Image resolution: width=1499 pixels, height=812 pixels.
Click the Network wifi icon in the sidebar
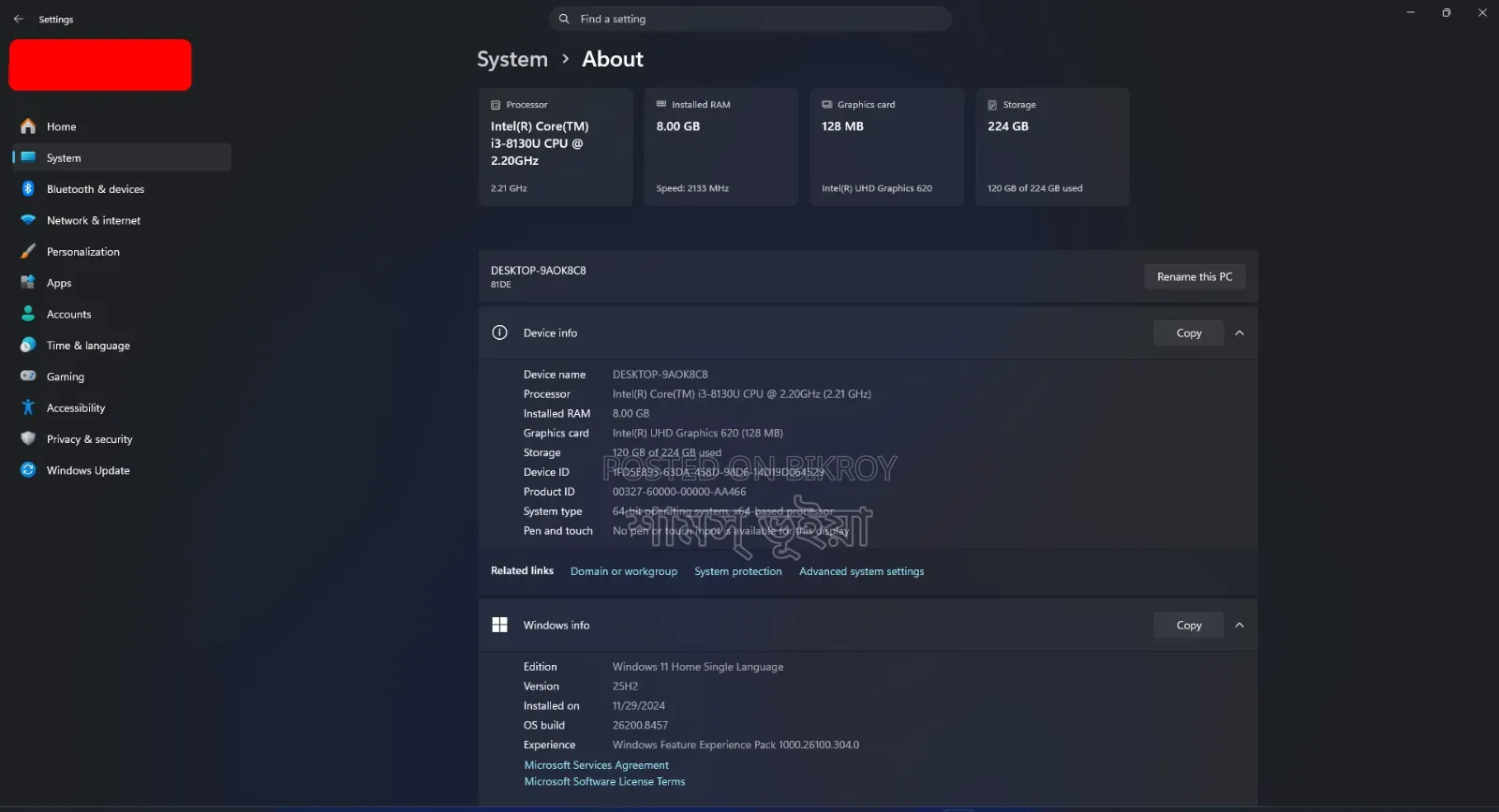pos(28,220)
